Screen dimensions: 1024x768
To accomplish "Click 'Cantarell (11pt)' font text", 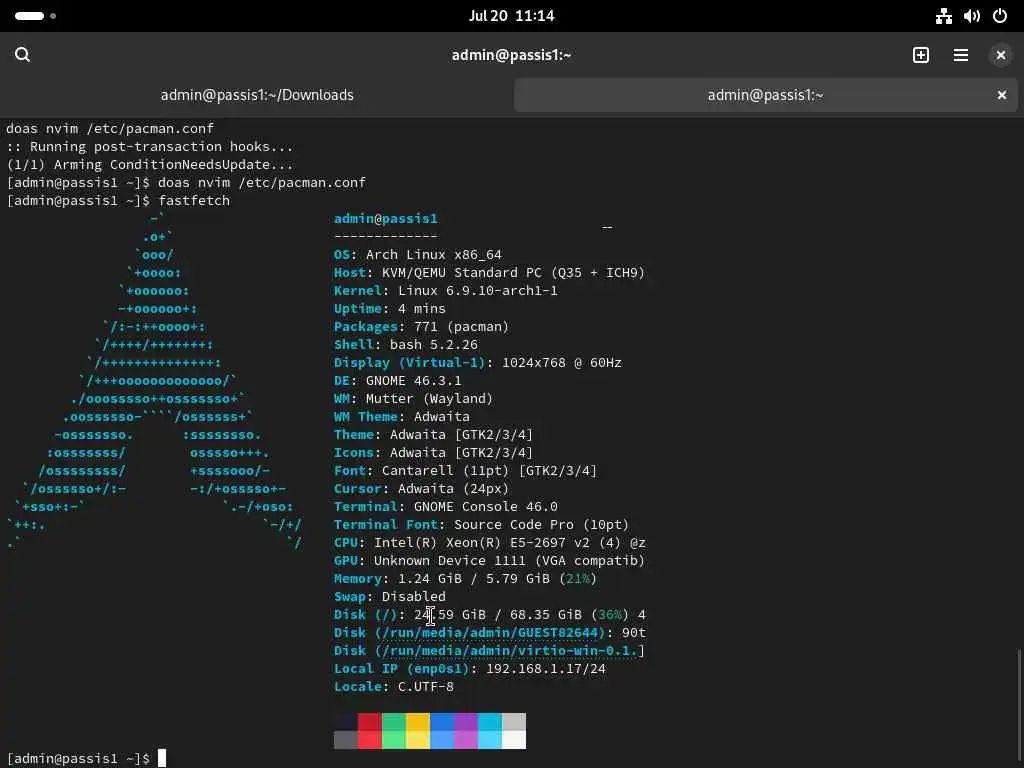I will pos(445,471).
